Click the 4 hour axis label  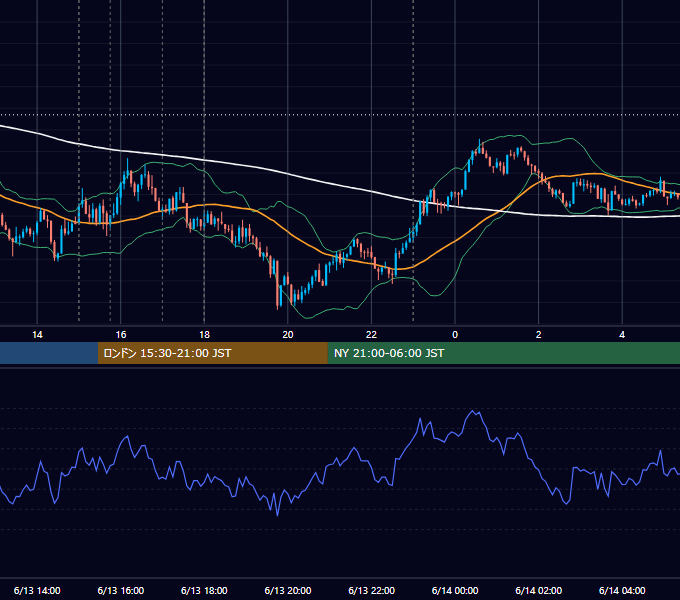click(x=622, y=335)
